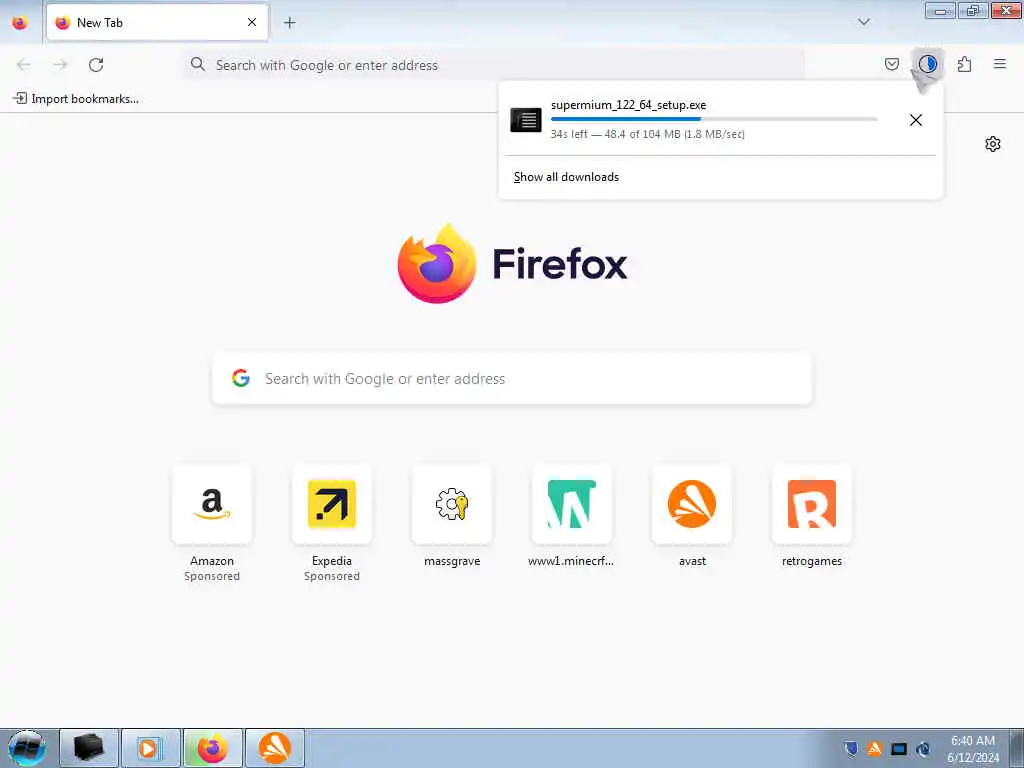Click the Avast tray icon
The image size is (1024, 768).
874,748
